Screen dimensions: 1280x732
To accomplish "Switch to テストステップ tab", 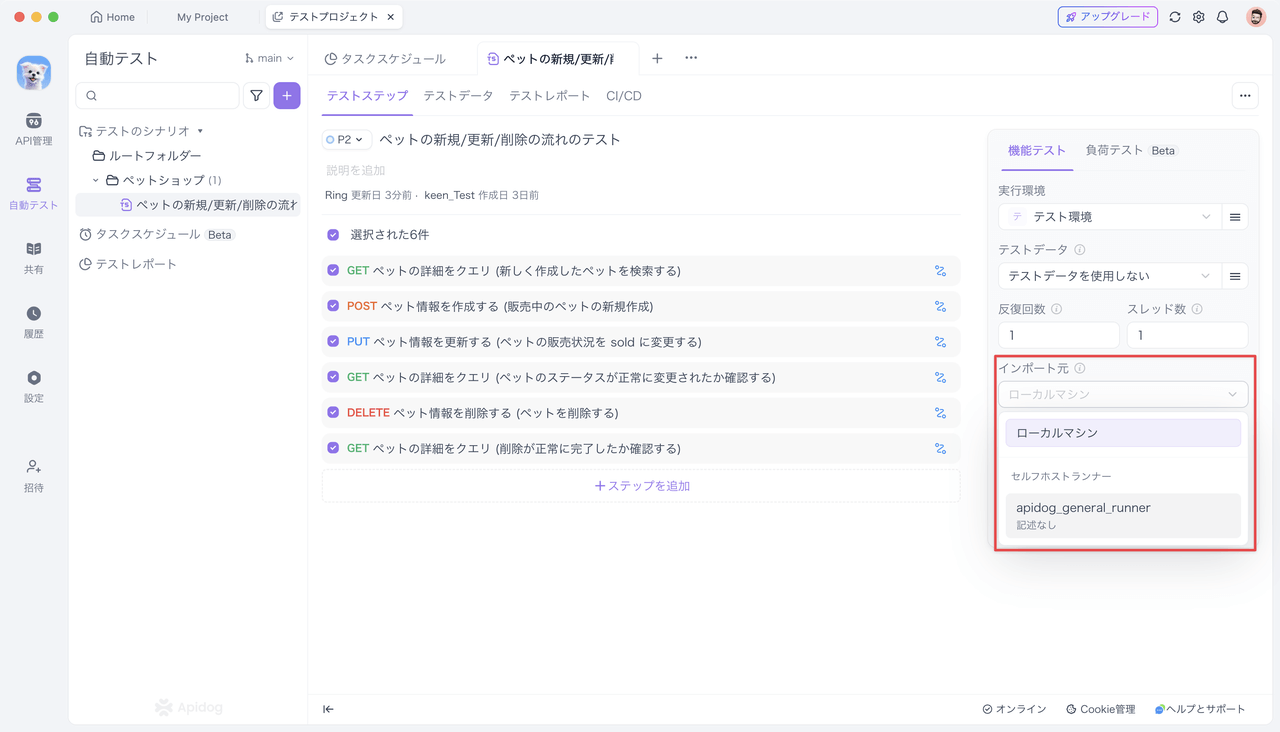I will [x=367, y=96].
